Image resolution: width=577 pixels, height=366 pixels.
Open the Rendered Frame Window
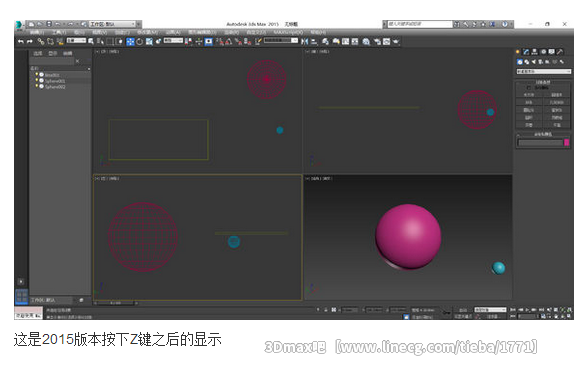pos(386,42)
